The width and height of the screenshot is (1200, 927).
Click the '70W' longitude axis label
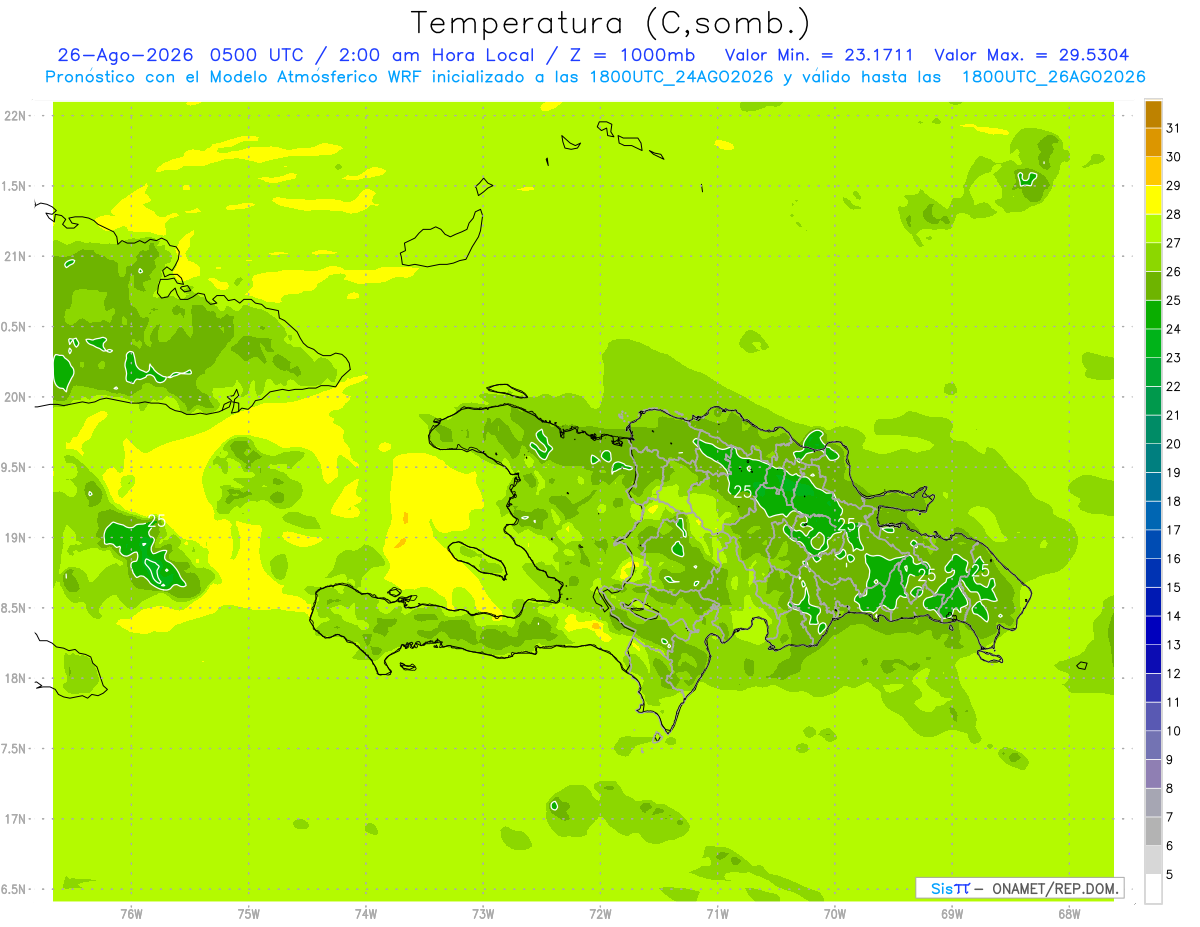tap(835, 913)
